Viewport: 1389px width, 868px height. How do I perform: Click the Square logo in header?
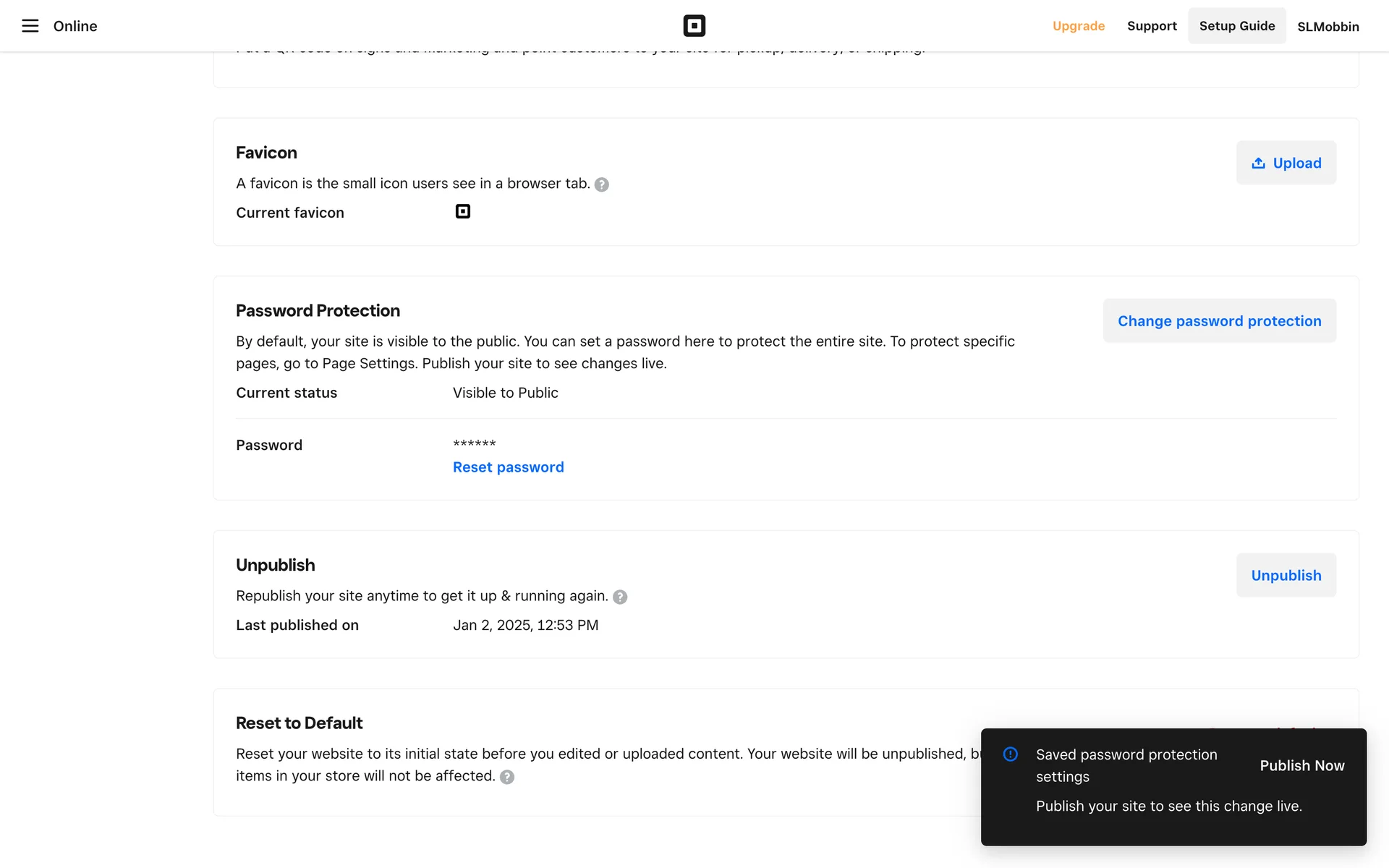[694, 26]
